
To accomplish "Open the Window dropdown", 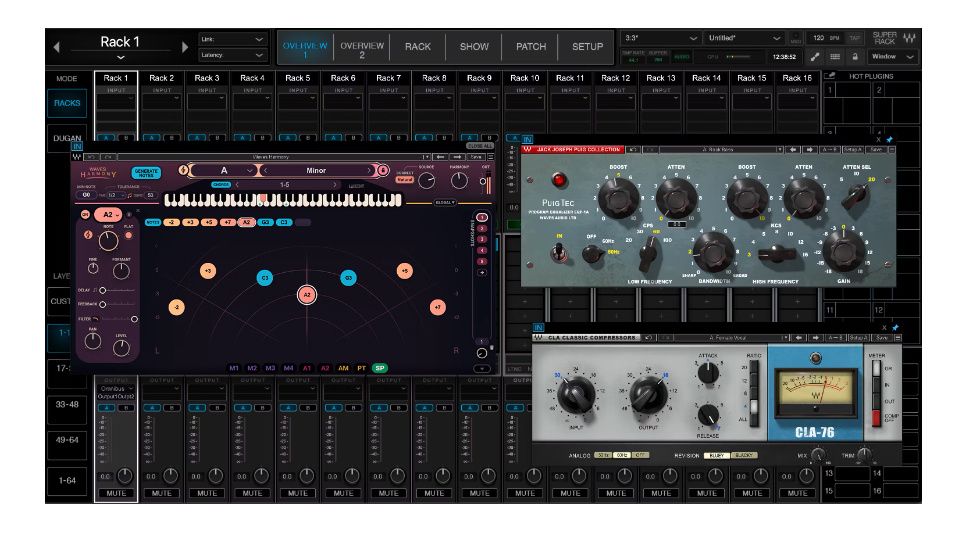I will [892, 57].
